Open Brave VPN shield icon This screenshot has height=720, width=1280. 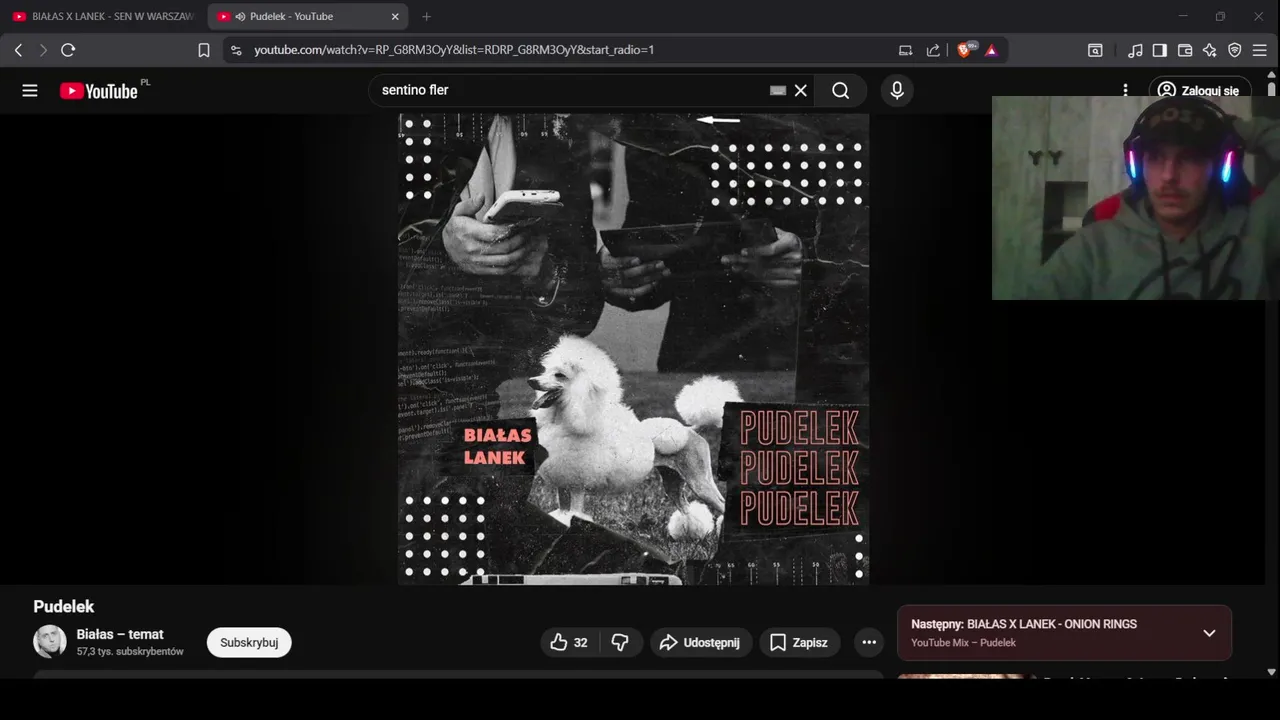click(x=1235, y=50)
